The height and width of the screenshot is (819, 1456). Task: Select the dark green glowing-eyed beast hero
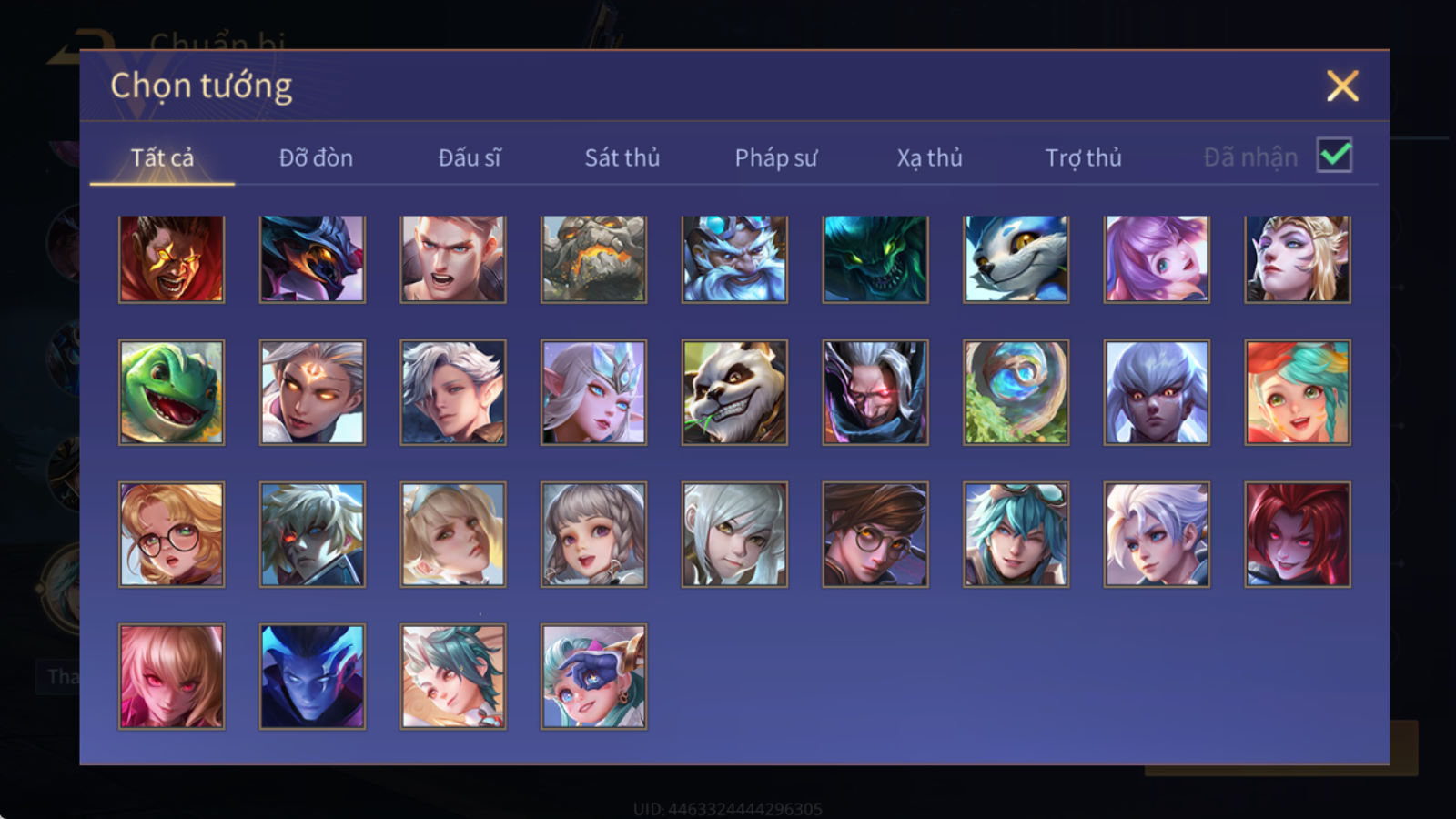point(875,259)
